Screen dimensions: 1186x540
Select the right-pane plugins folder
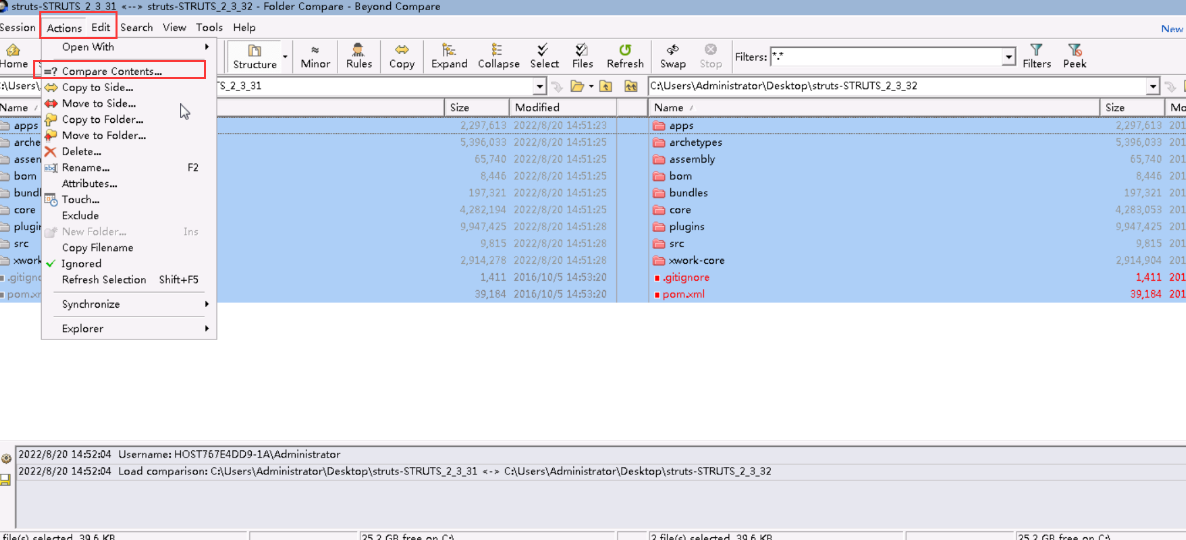[x=687, y=226]
